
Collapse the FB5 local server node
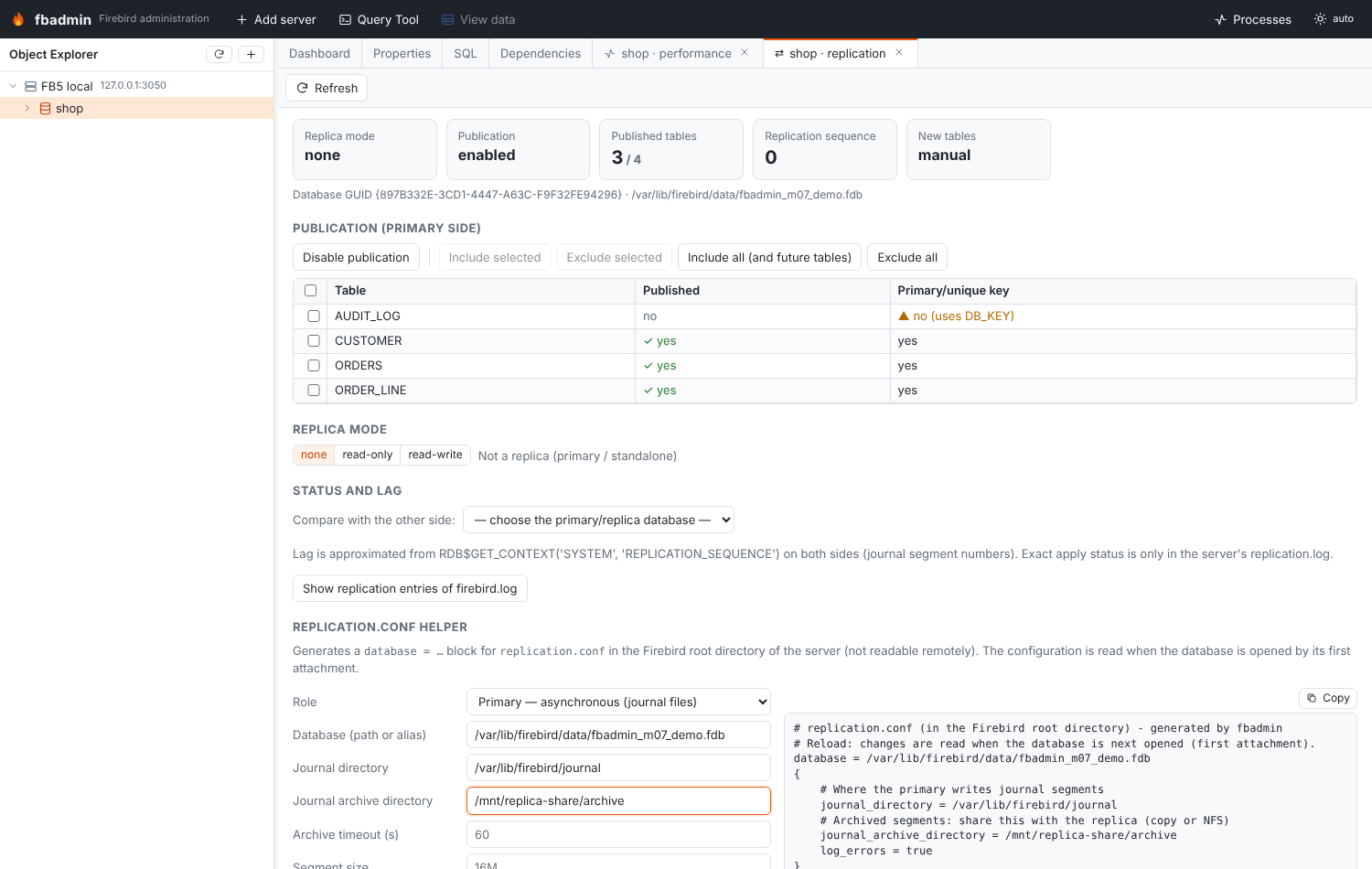(13, 86)
